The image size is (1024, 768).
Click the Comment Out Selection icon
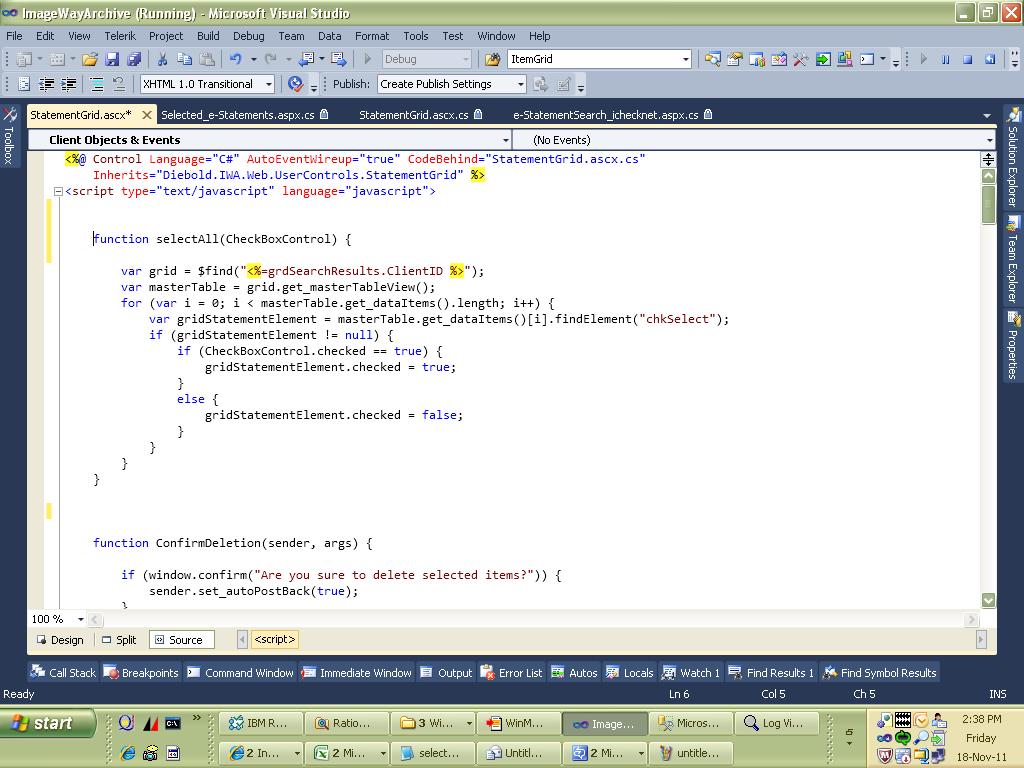97,84
